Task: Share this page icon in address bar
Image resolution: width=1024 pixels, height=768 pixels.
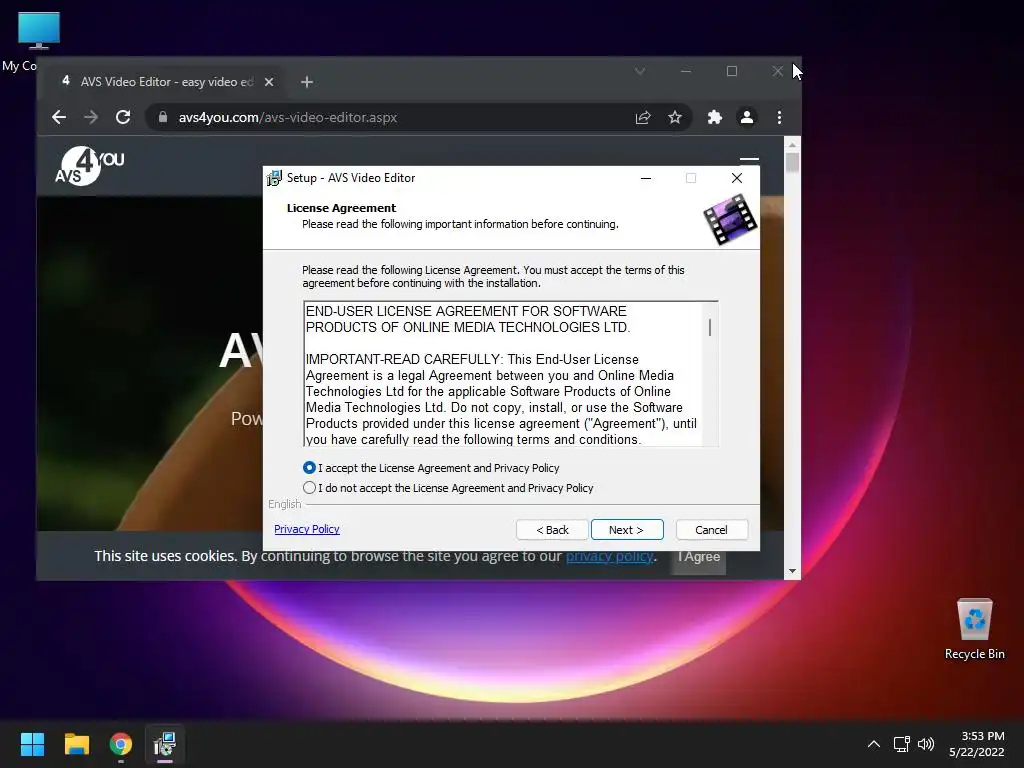Action: click(643, 118)
